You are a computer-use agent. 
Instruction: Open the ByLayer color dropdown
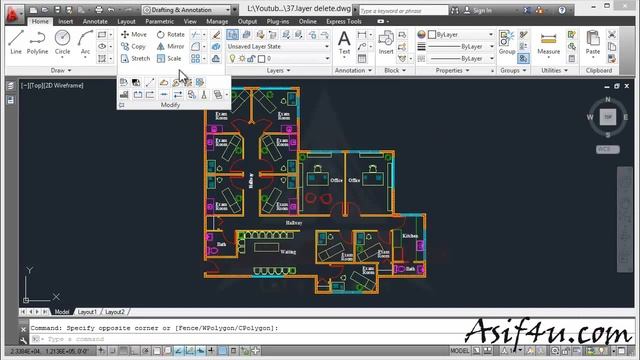click(x=460, y=35)
